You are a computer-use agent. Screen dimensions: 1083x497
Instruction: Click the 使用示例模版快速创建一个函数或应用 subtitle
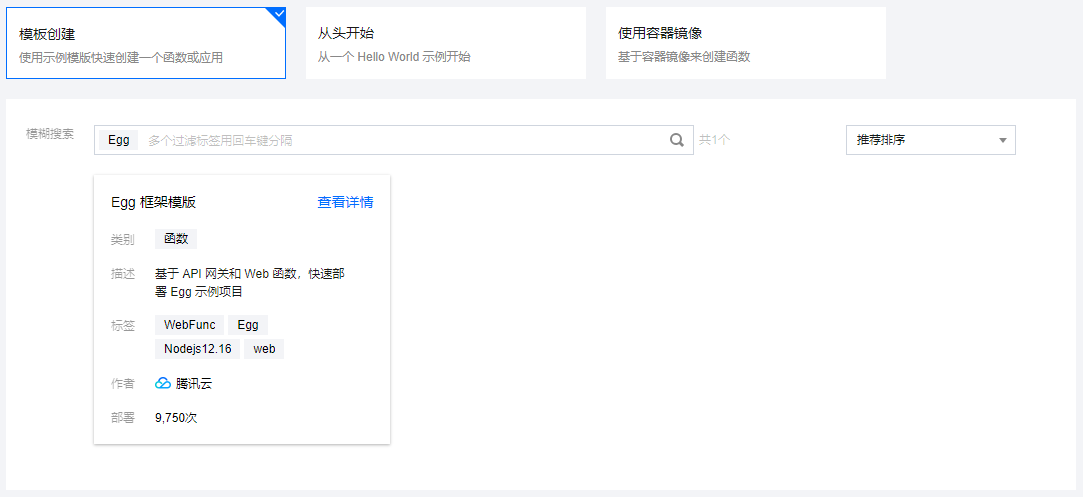(121, 57)
